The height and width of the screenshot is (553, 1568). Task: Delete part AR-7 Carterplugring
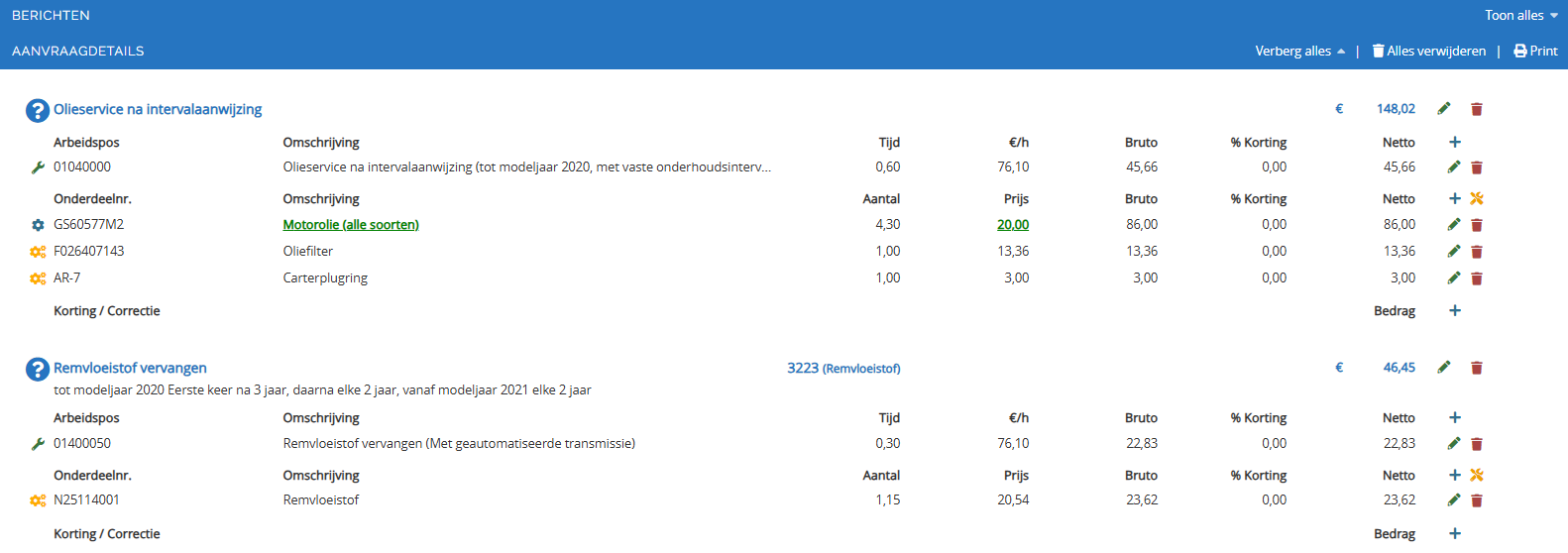click(1477, 278)
